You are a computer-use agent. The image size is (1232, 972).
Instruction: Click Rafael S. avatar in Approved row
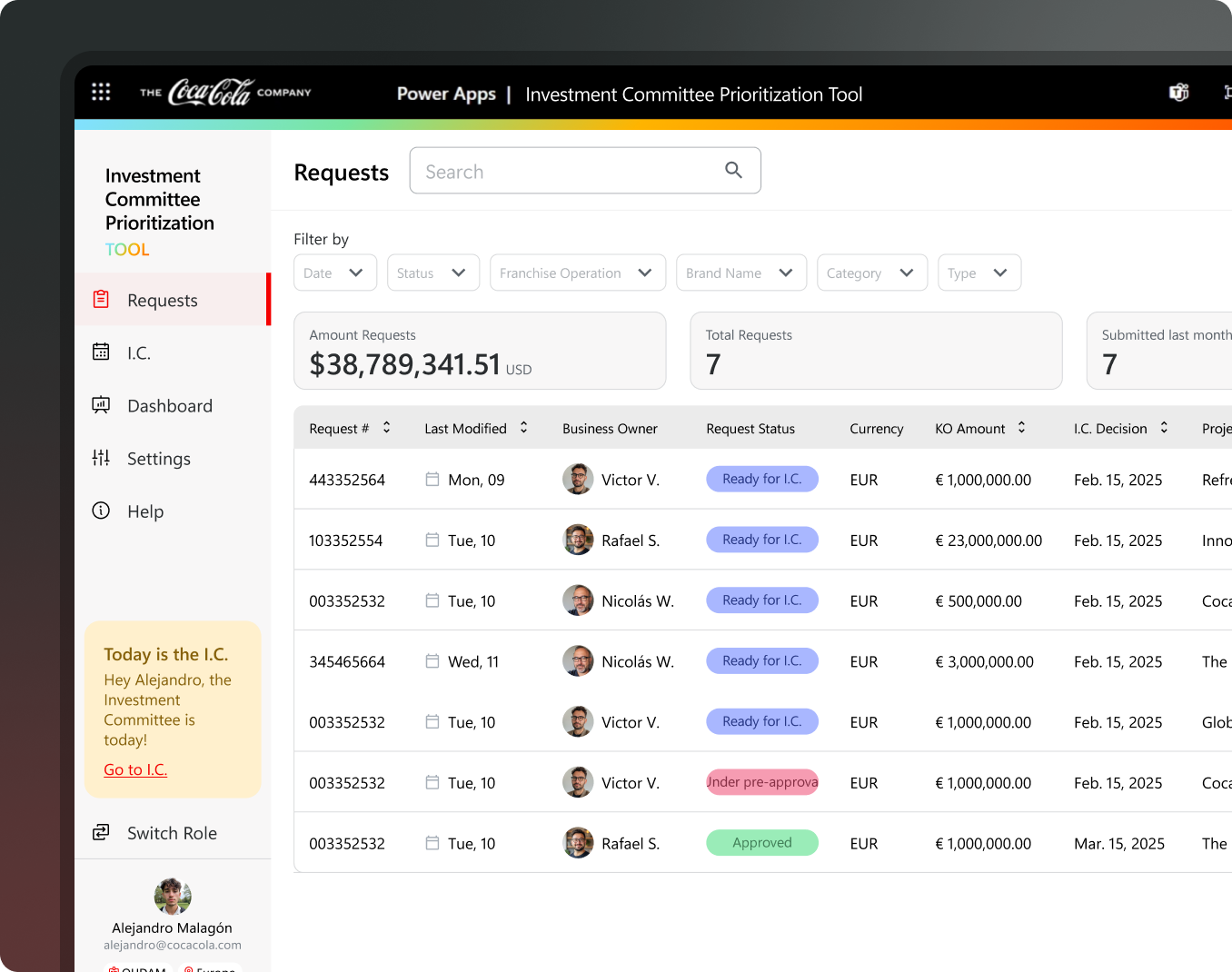pyautogui.click(x=578, y=843)
